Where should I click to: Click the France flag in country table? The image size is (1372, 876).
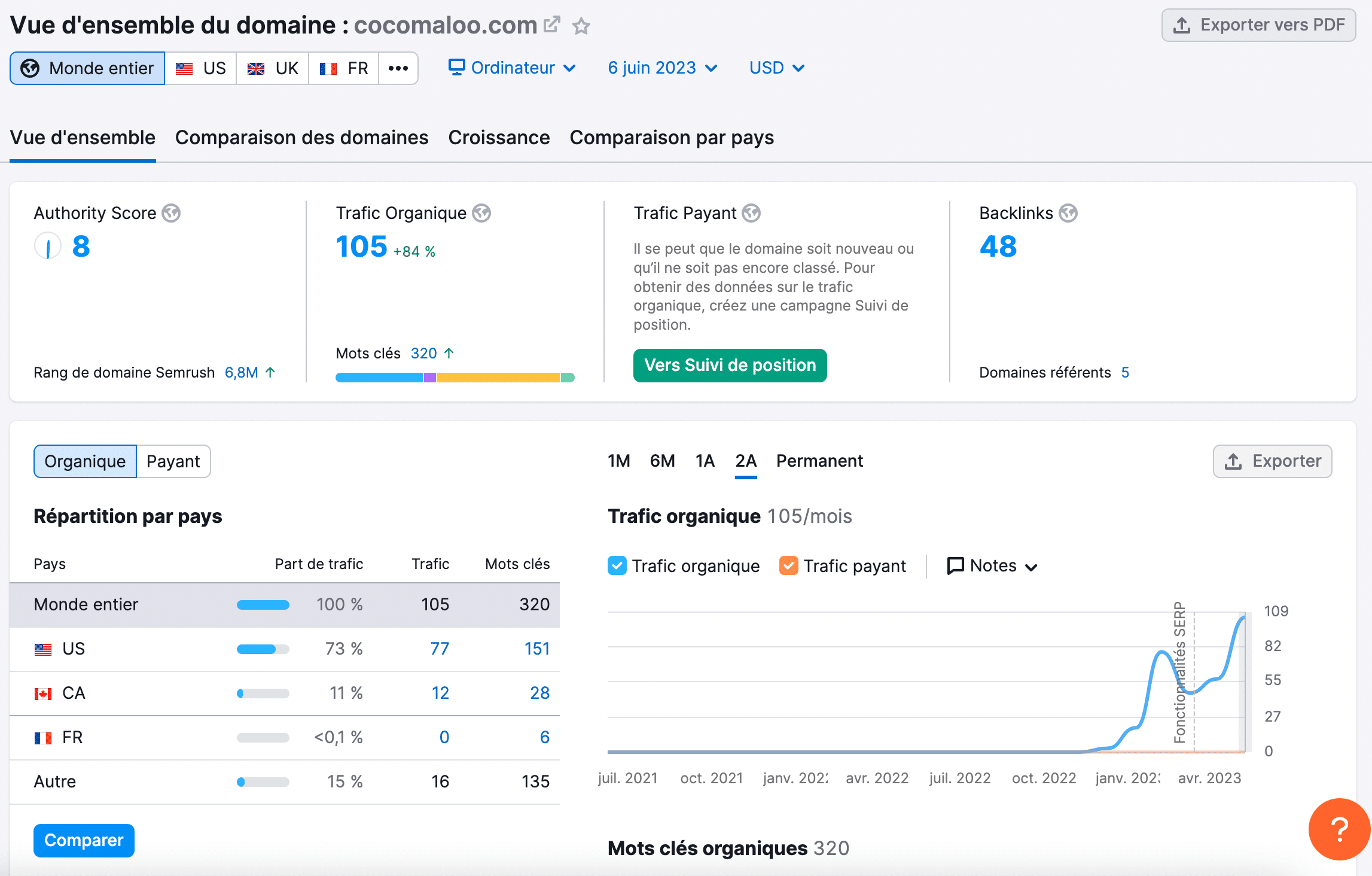pos(43,738)
